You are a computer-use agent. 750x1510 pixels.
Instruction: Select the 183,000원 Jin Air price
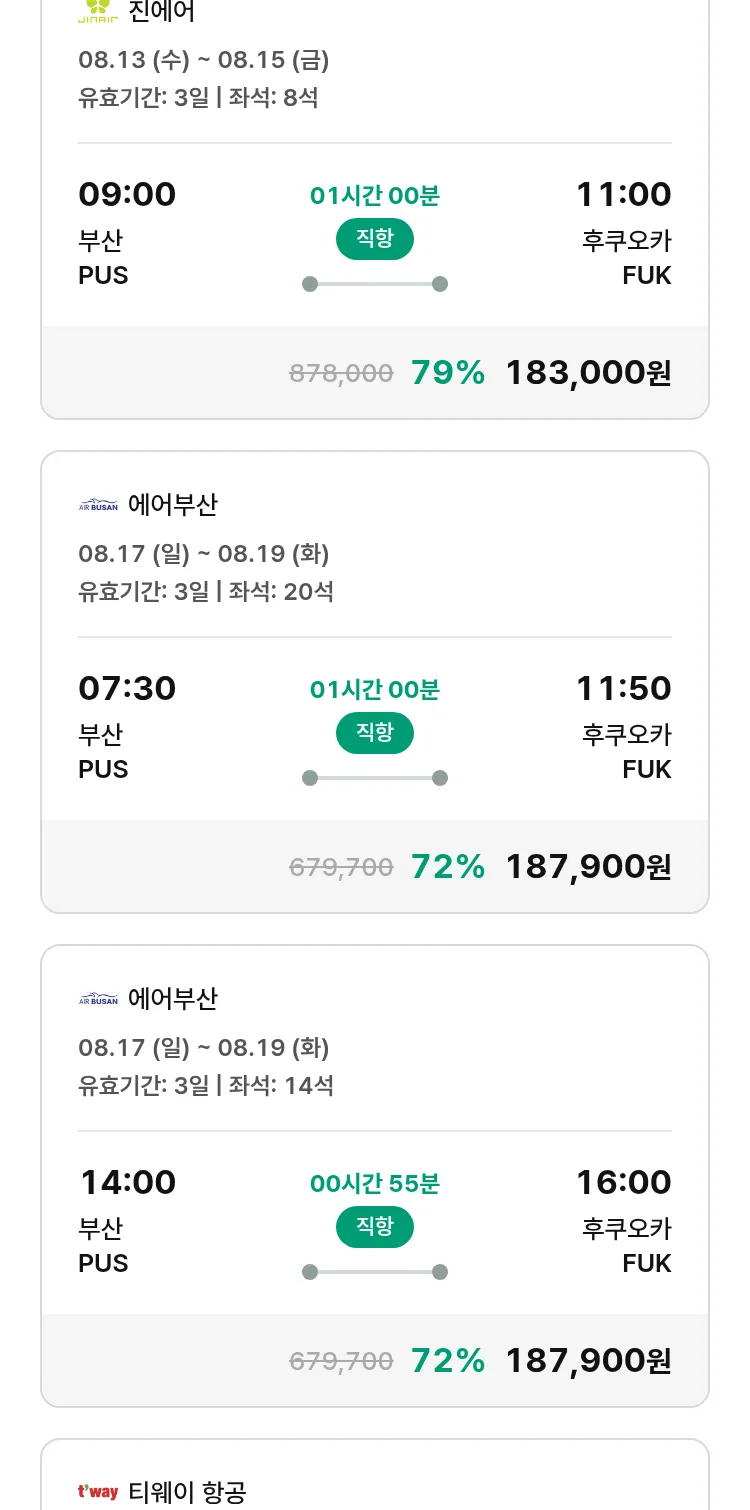pos(588,373)
